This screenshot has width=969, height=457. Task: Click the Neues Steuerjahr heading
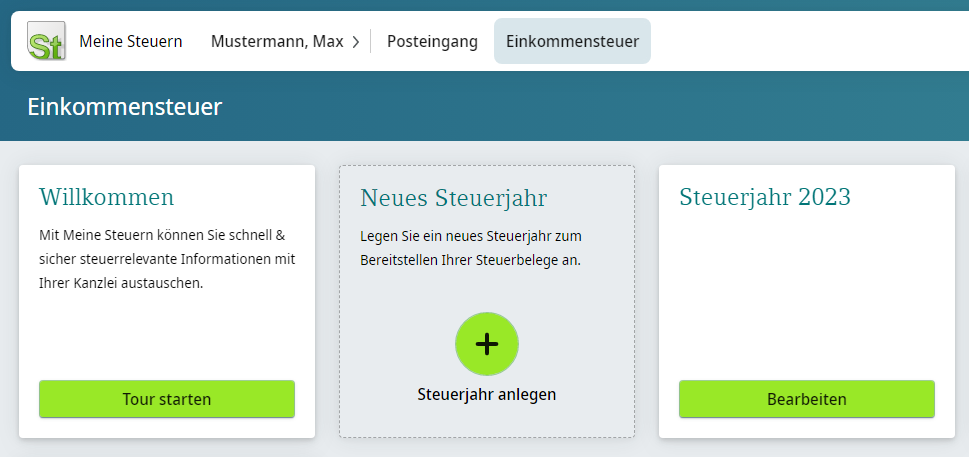click(453, 197)
